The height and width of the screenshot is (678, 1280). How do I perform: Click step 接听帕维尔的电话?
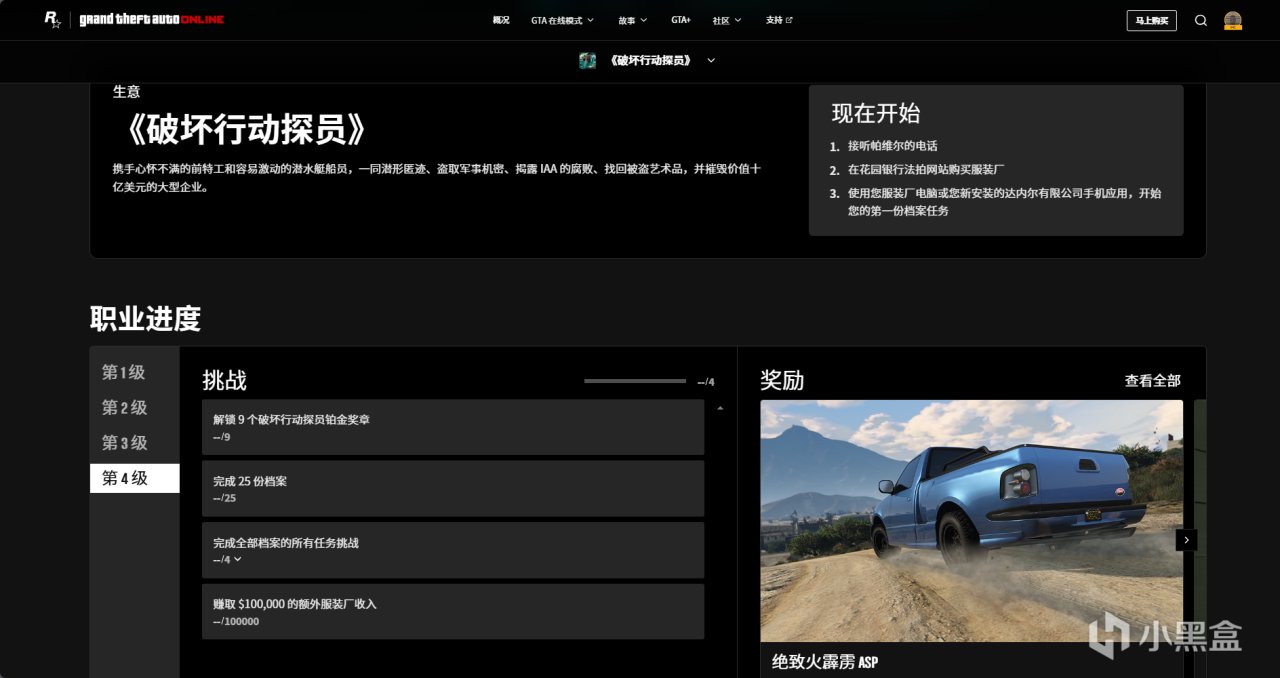coord(892,146)
